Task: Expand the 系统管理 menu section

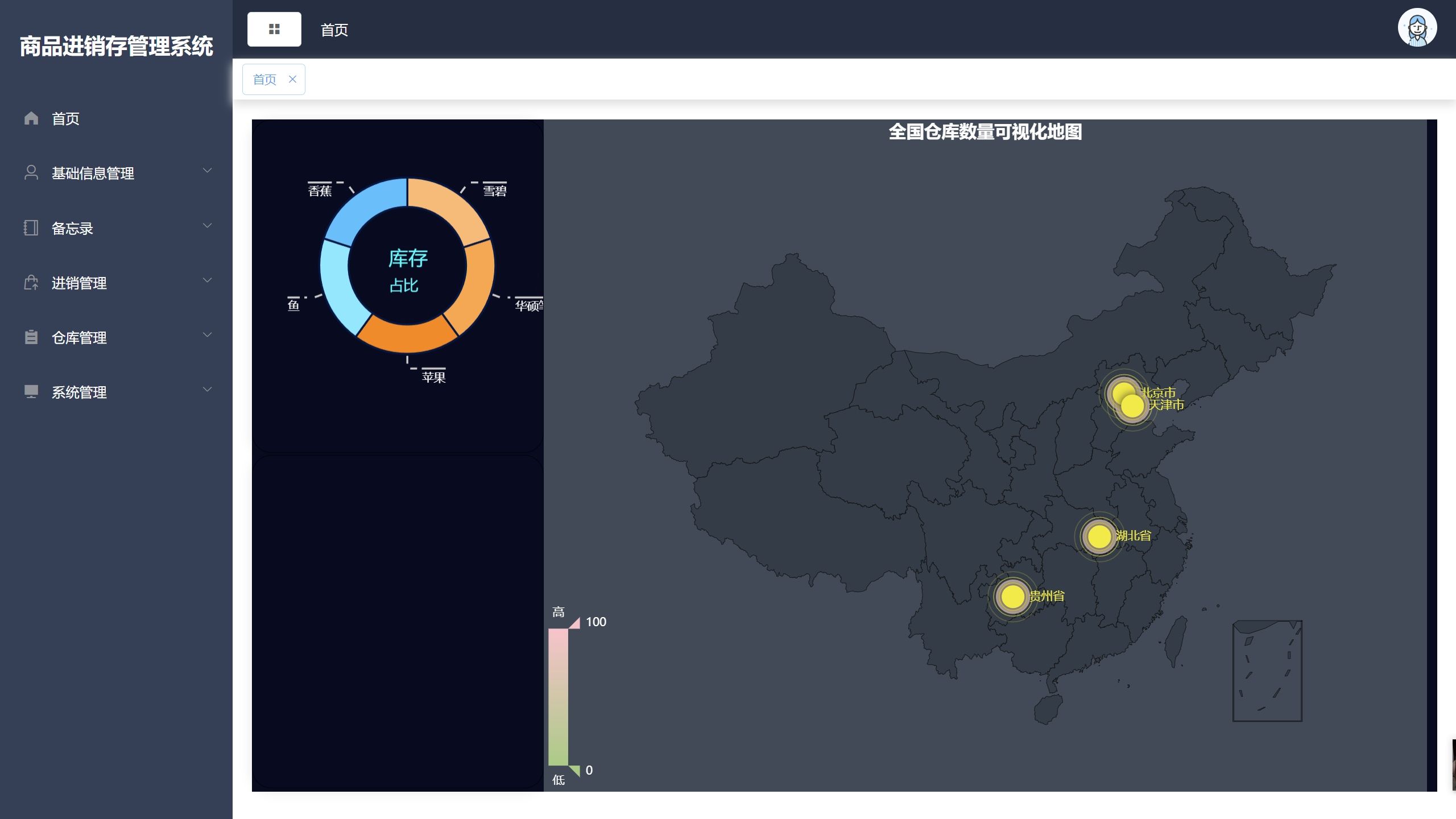Action: coord(78,392)
